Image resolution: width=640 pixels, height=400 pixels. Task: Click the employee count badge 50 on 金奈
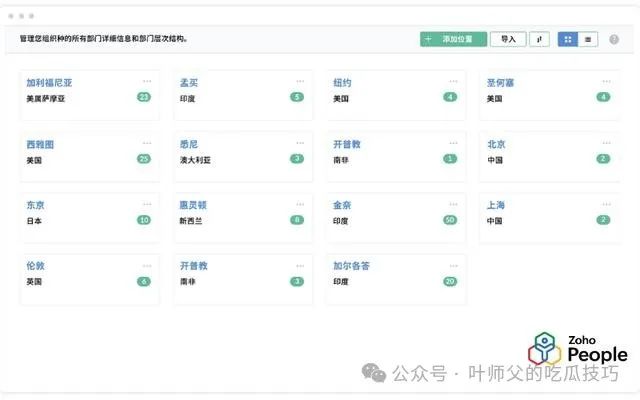[x=449, y=220]
